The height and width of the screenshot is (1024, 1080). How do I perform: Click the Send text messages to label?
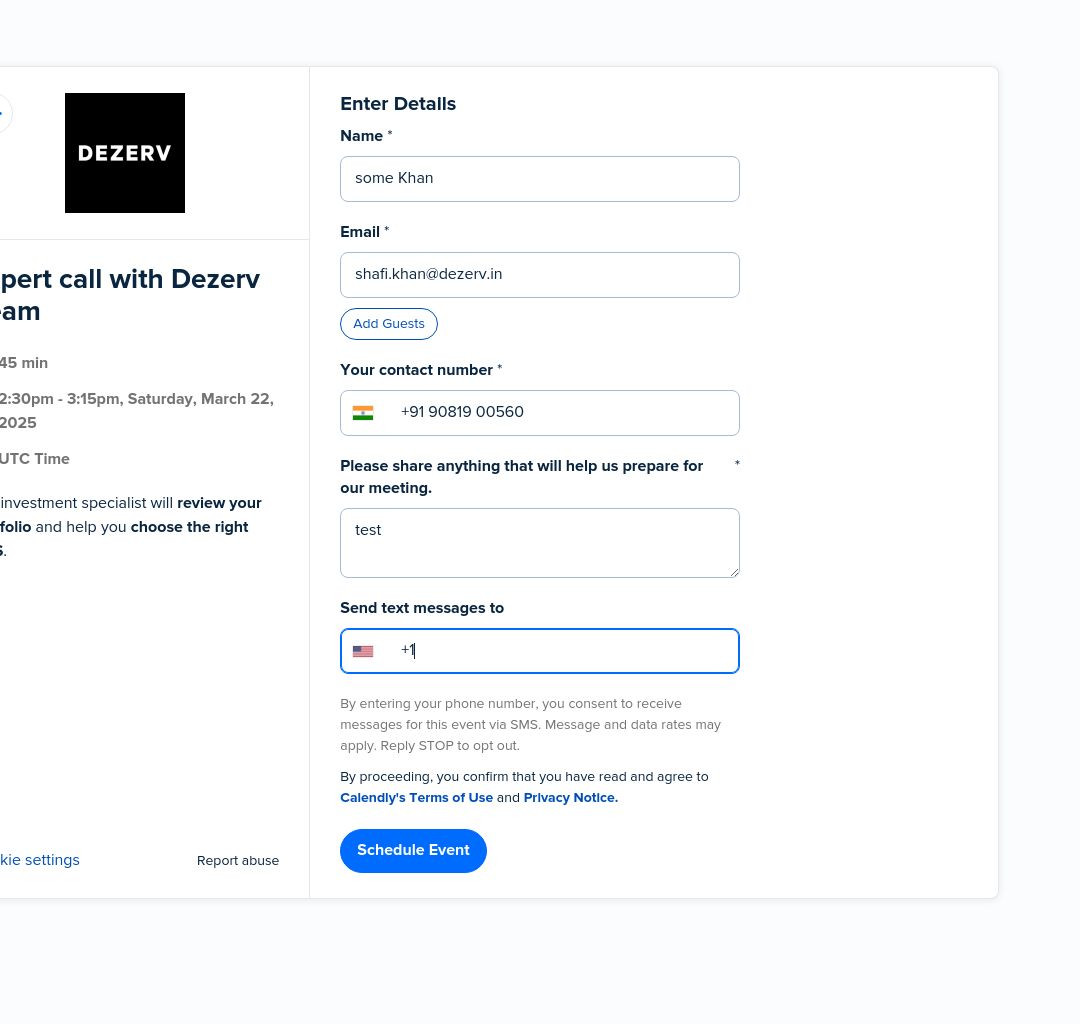coord(422,608)
